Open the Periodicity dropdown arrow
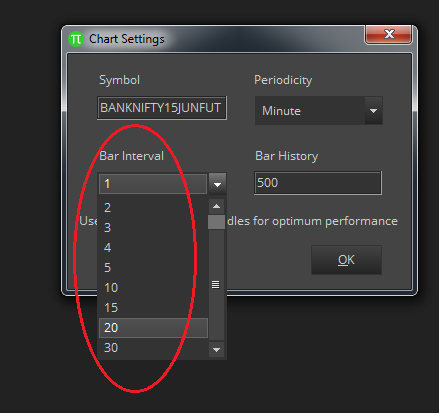The width and height of the screenshot is (439, 413). [x=373, y=111]
